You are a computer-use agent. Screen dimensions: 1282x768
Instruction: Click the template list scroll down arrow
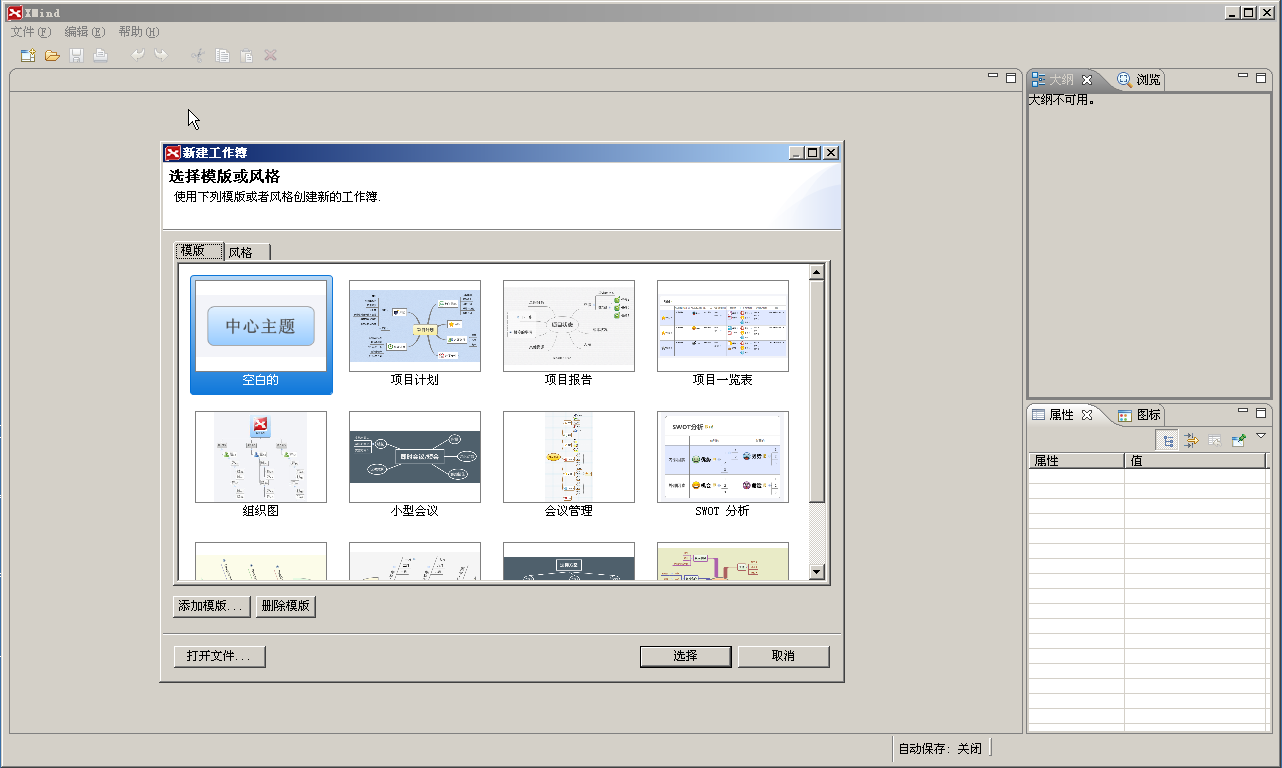click(816, 572)
